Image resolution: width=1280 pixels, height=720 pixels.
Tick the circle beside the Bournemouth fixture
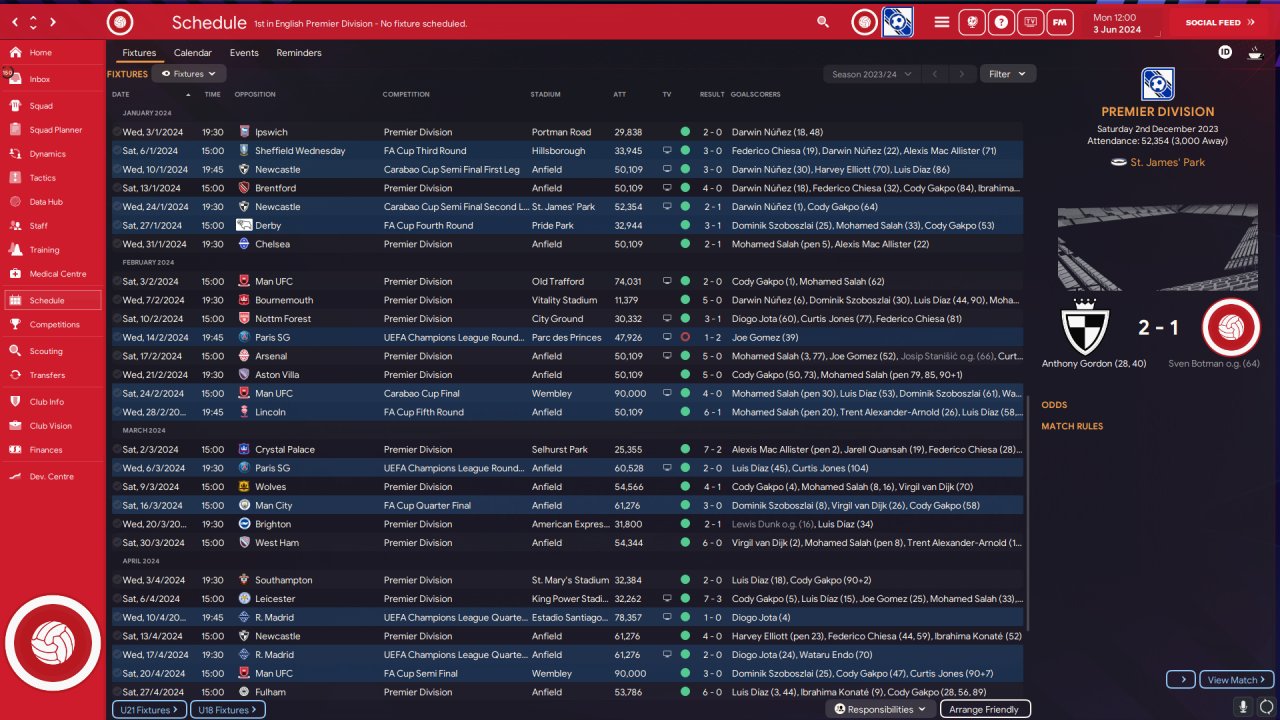click(116, 300)
